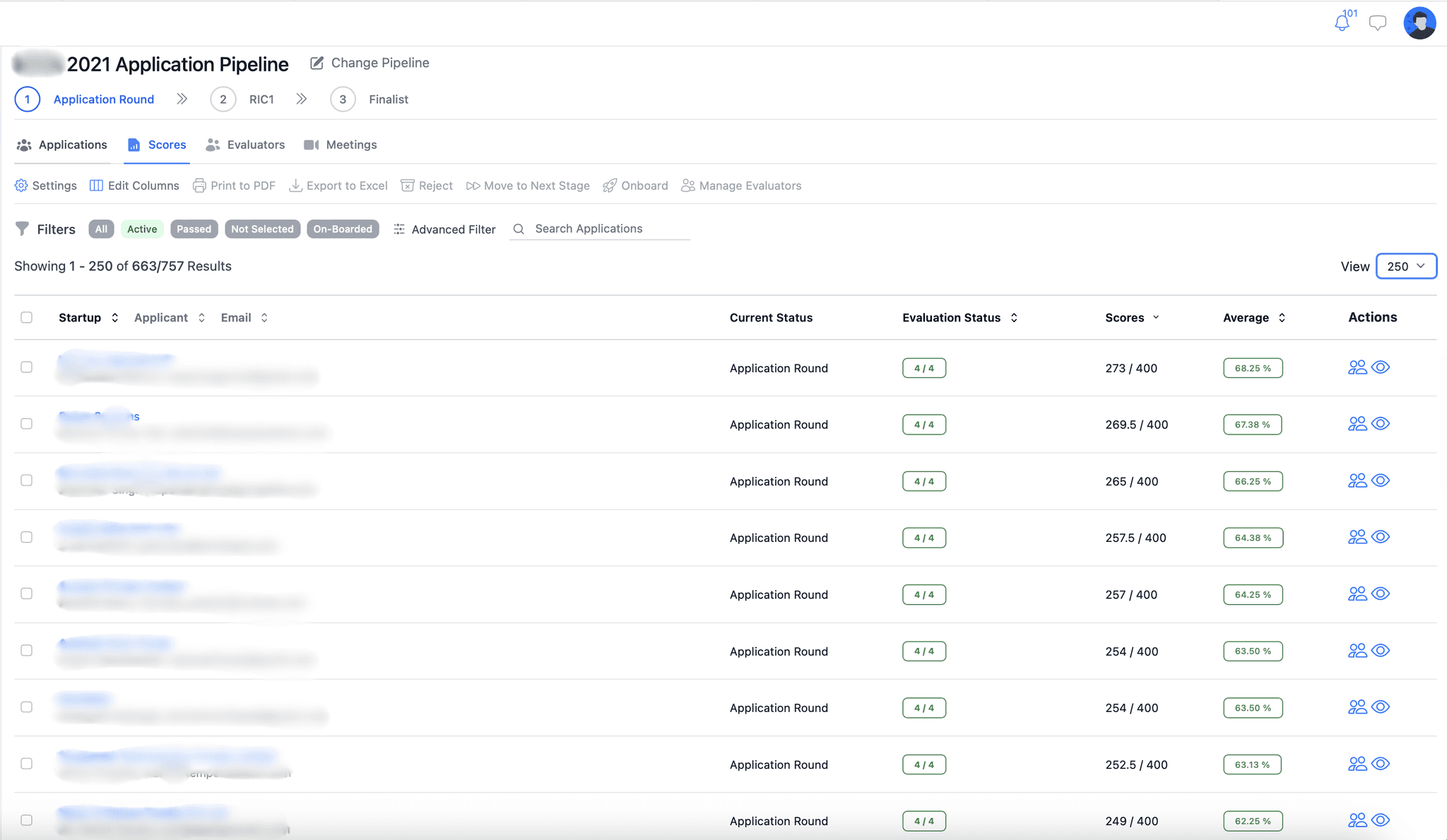Image resolution: width=1447 pixels, height=840 pixels.
Task: Select the Passed filter pill
Action: click(194, 228)
